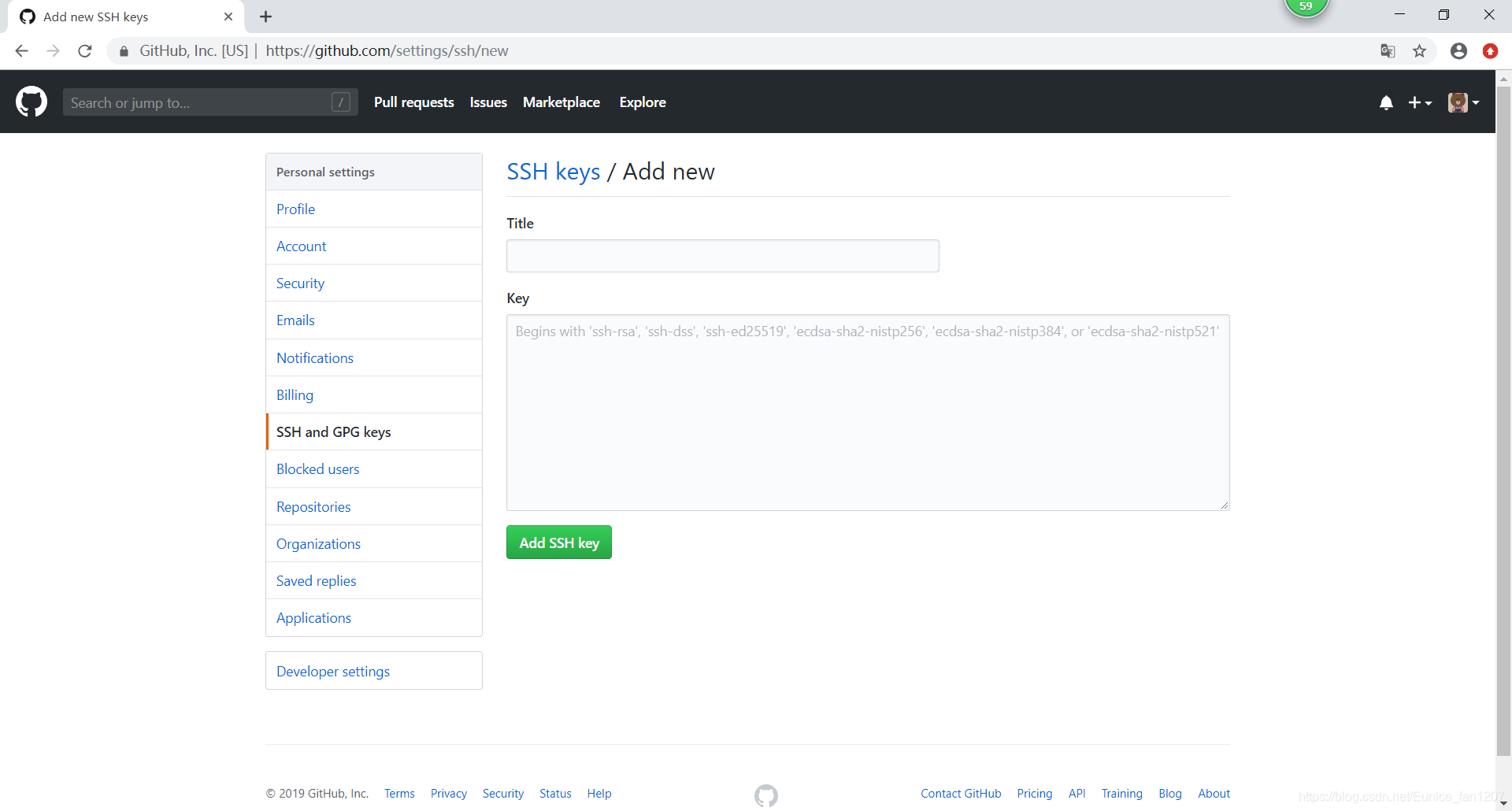
Task: Click the footer GitHub mark logo
Action: click(x=765, y=795)
